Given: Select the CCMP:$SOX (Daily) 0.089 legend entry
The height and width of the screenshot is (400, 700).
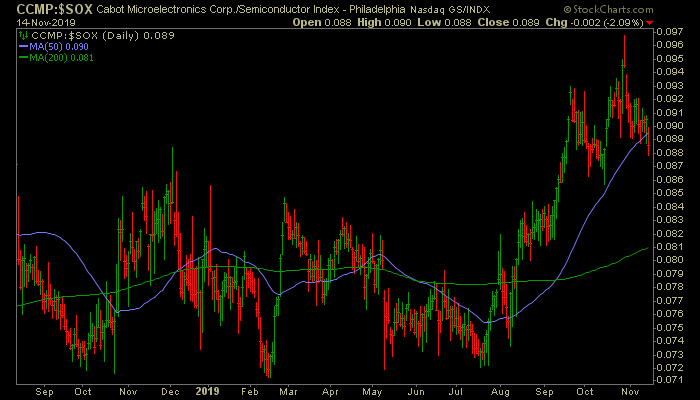Looking at the screenshot, I should (103, 36).
